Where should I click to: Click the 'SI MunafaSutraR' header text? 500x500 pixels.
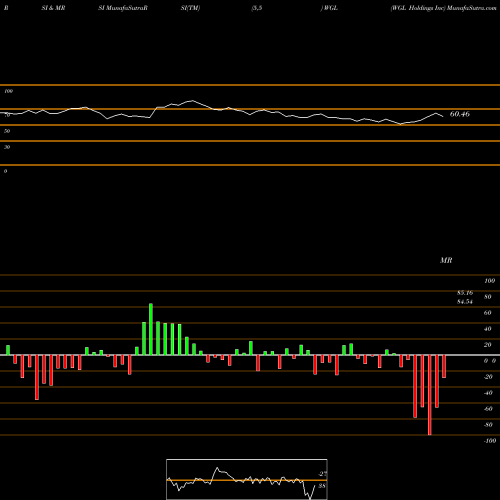pos(123,8)
